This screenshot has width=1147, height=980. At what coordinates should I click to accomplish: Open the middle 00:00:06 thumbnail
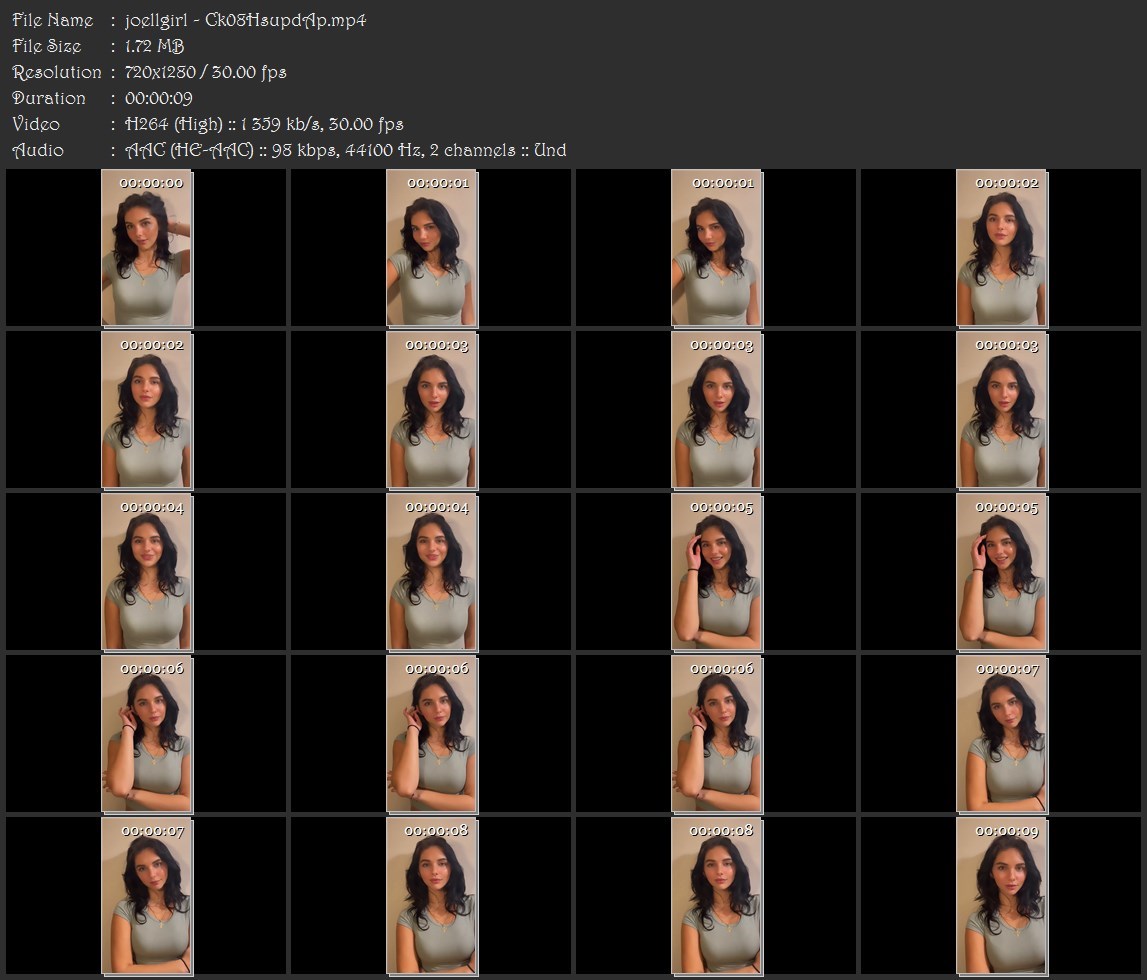[x=432, y=734]
